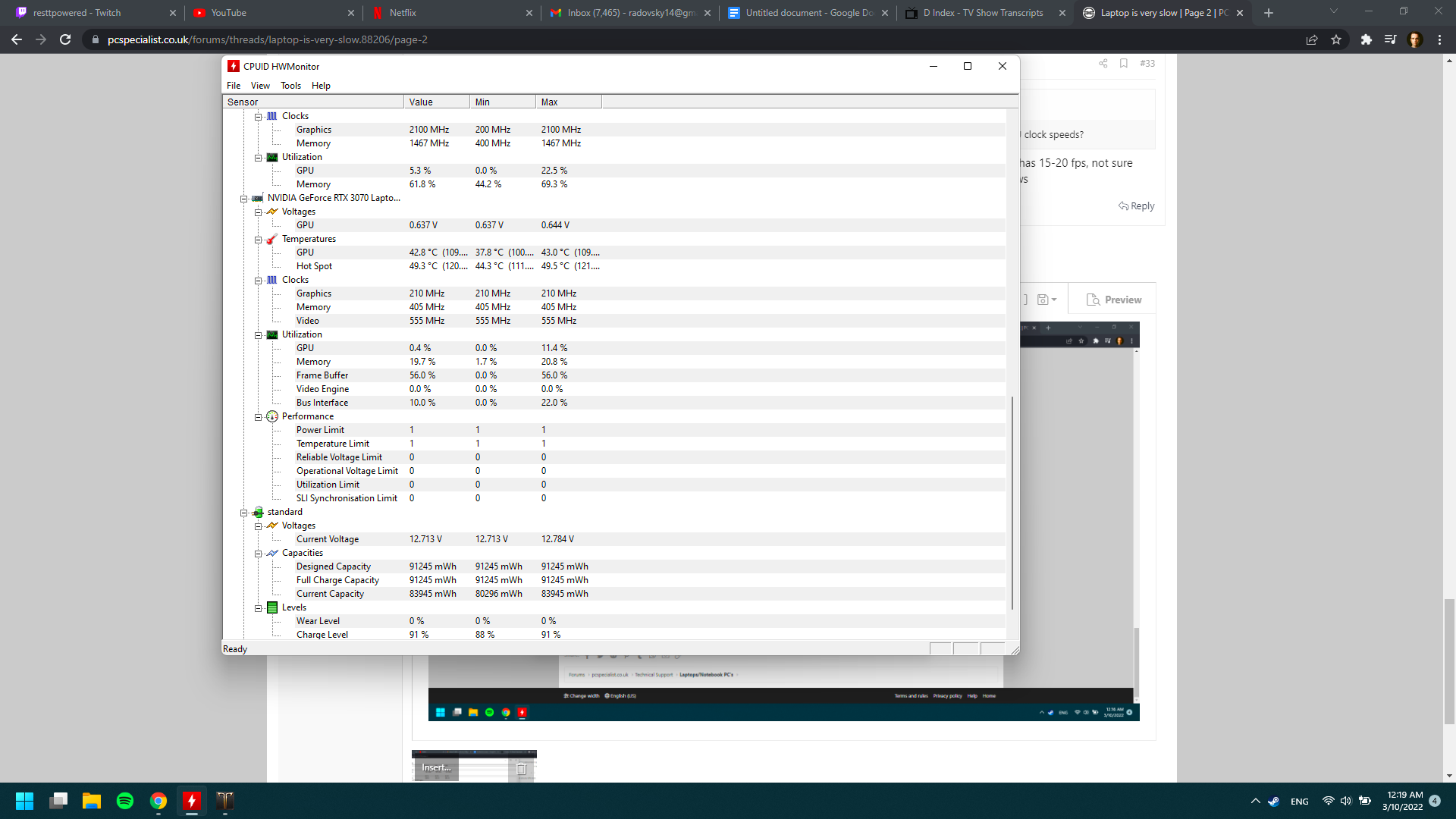
Task: Collapse the Performance group
Action: pyautogui.click(x=258, y=417)
